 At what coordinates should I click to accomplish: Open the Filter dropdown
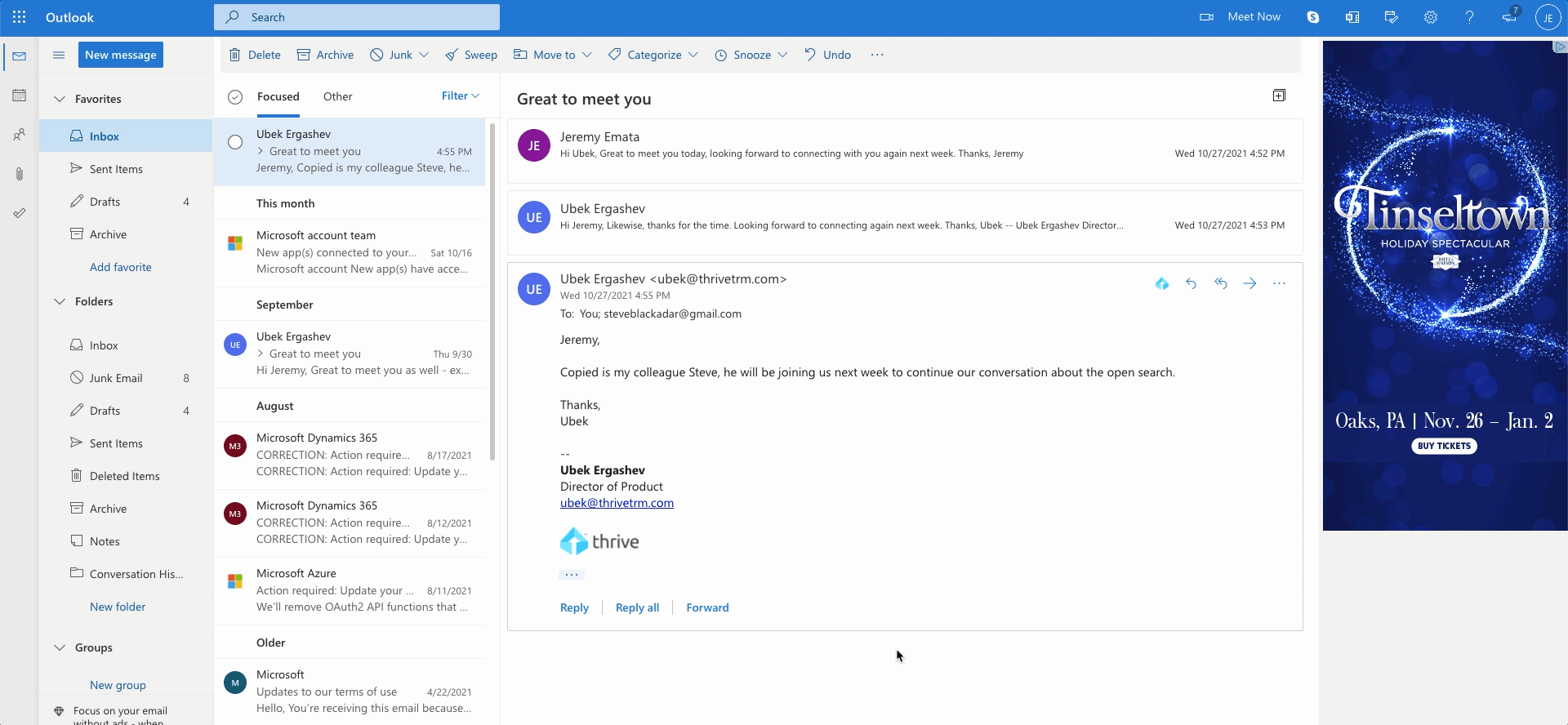tap(461, 96)
